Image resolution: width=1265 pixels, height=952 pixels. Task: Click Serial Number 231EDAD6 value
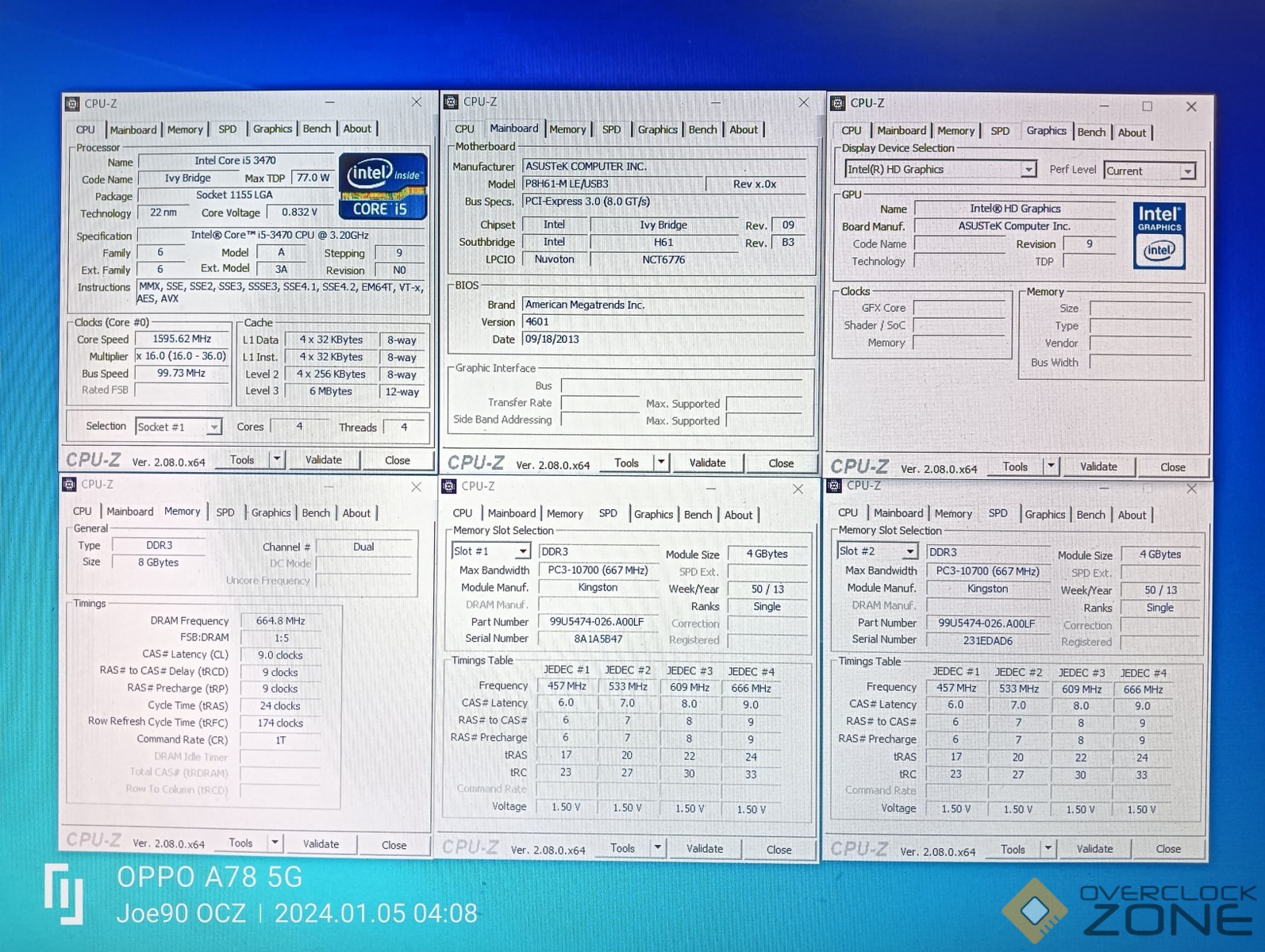987,640
